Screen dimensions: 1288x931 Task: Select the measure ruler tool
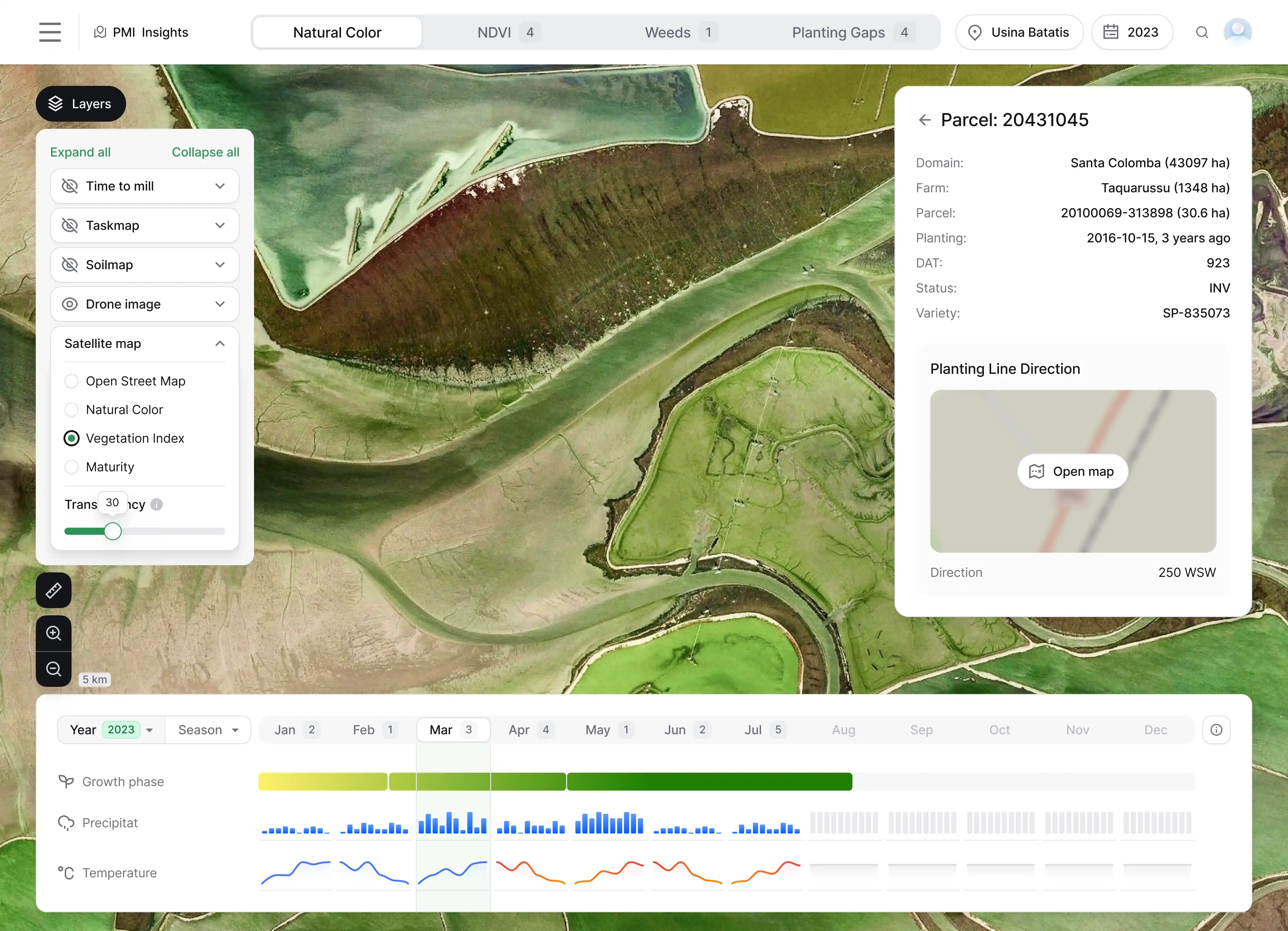(x=53, y=590)
